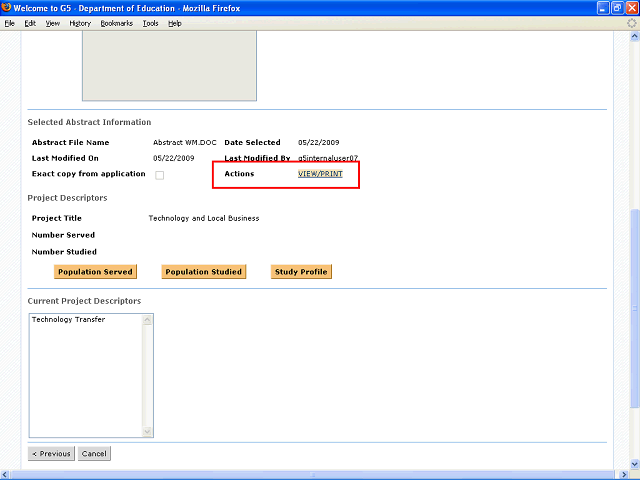The height and width of the screenshot is (480, 640).
Task: Open the VIEW/PRINT abstract link
Action: tap(320, 174)
